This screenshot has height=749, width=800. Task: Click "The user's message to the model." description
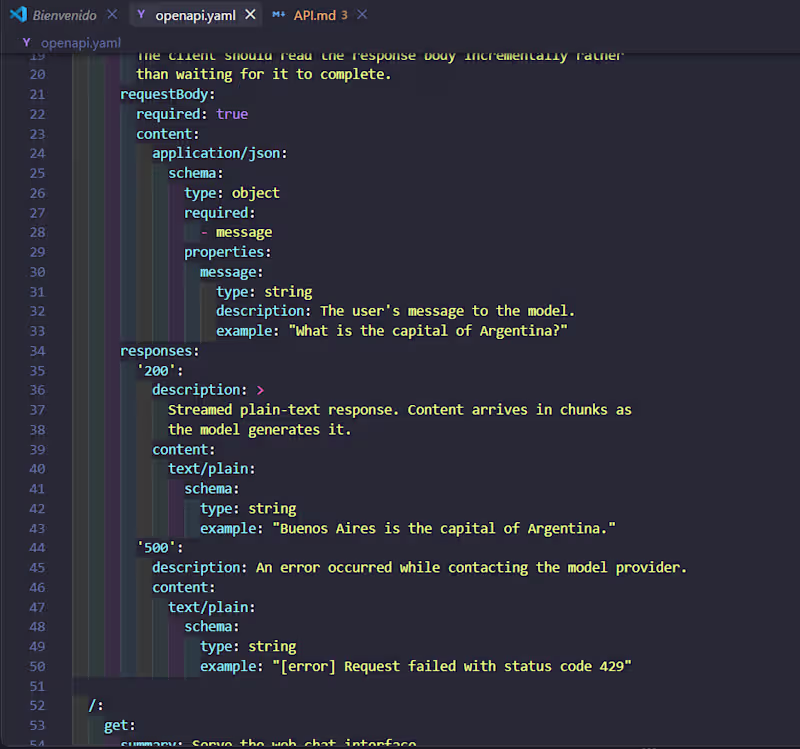(447, 311)
